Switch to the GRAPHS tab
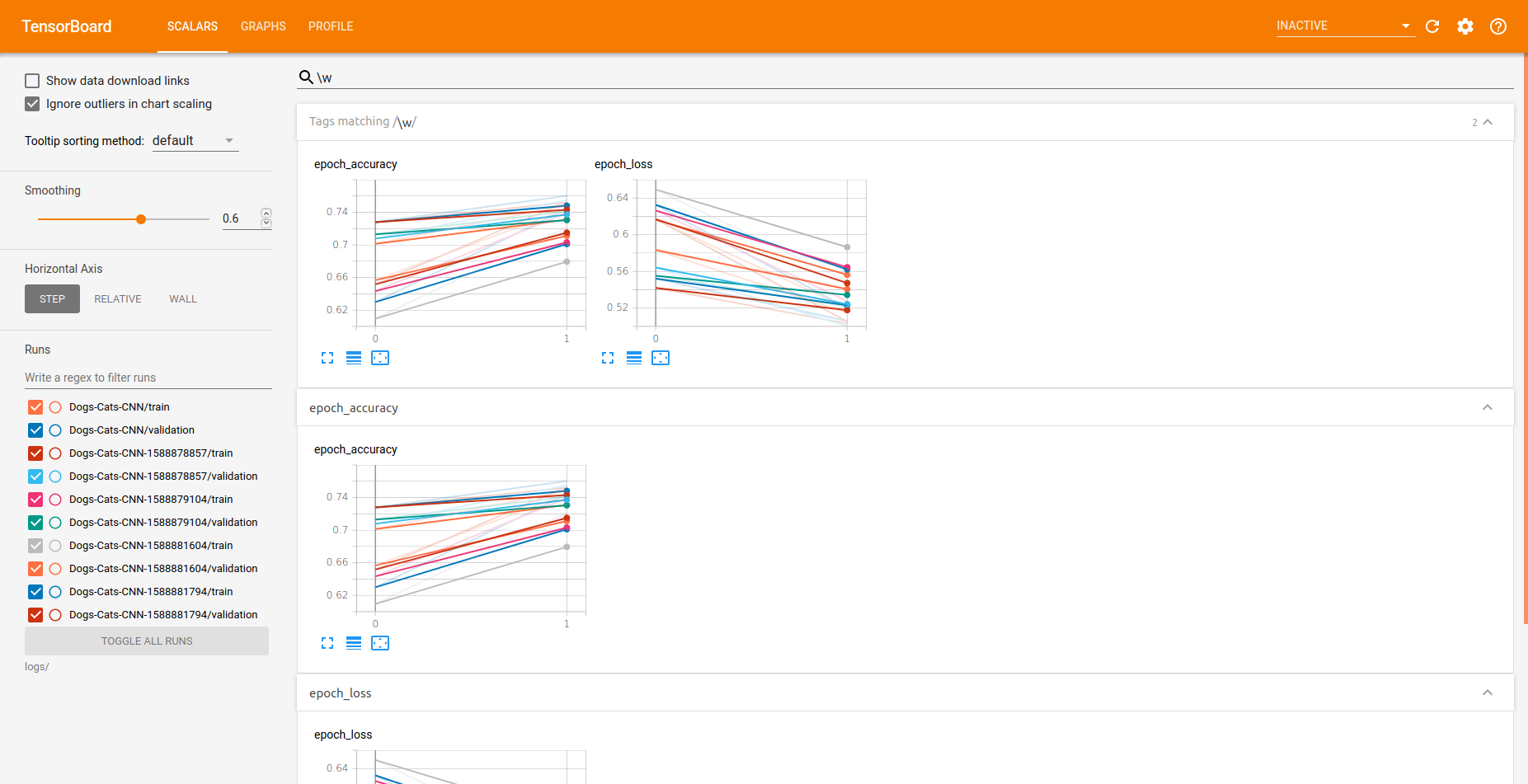 point(263,26)
